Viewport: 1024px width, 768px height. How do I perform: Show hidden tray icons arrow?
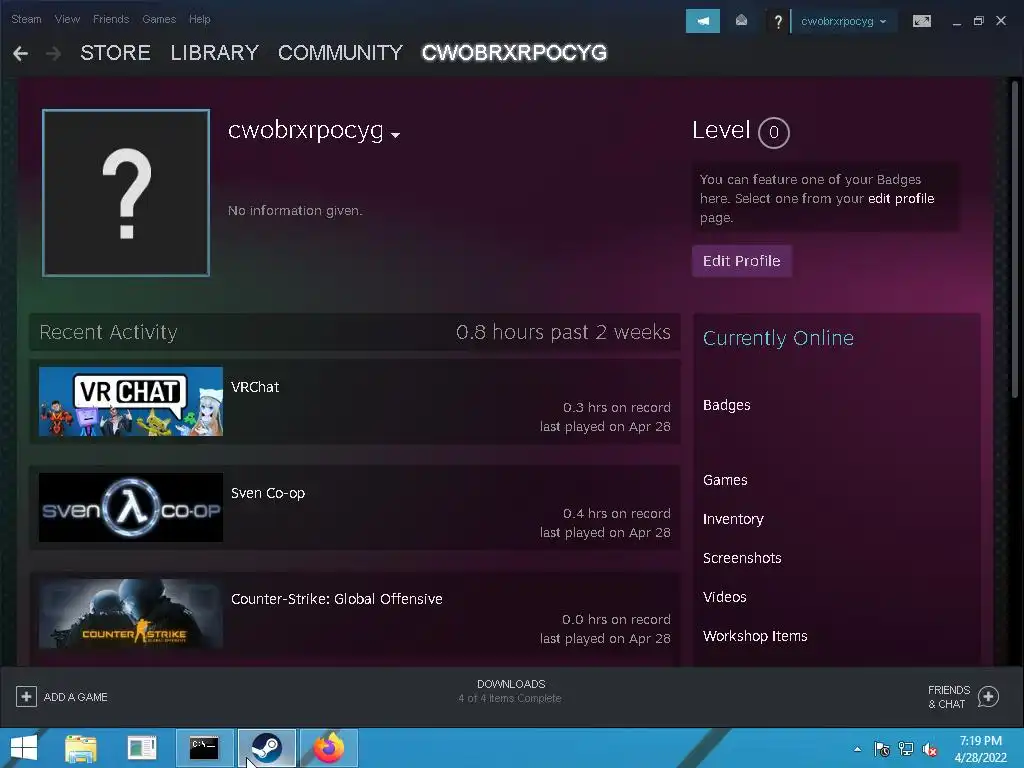coord(857,749)
